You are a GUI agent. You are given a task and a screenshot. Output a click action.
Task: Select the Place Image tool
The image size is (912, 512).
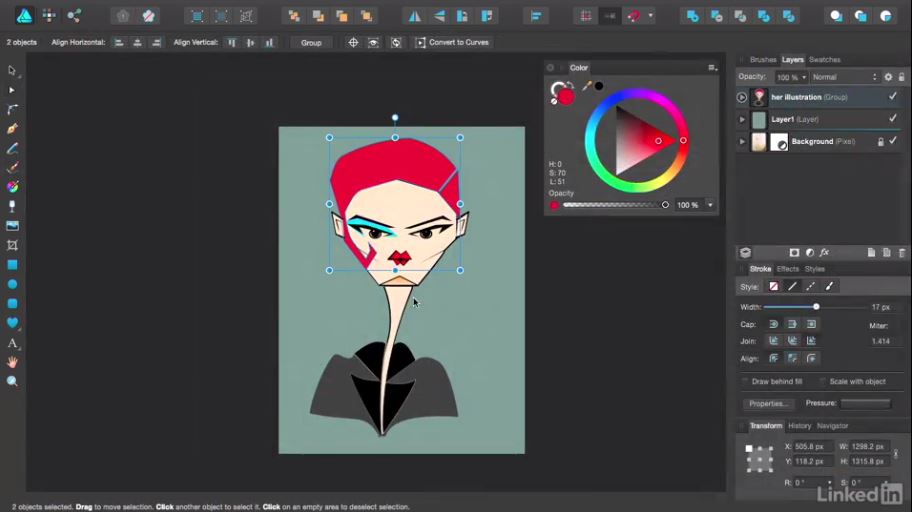pos(12,226)
